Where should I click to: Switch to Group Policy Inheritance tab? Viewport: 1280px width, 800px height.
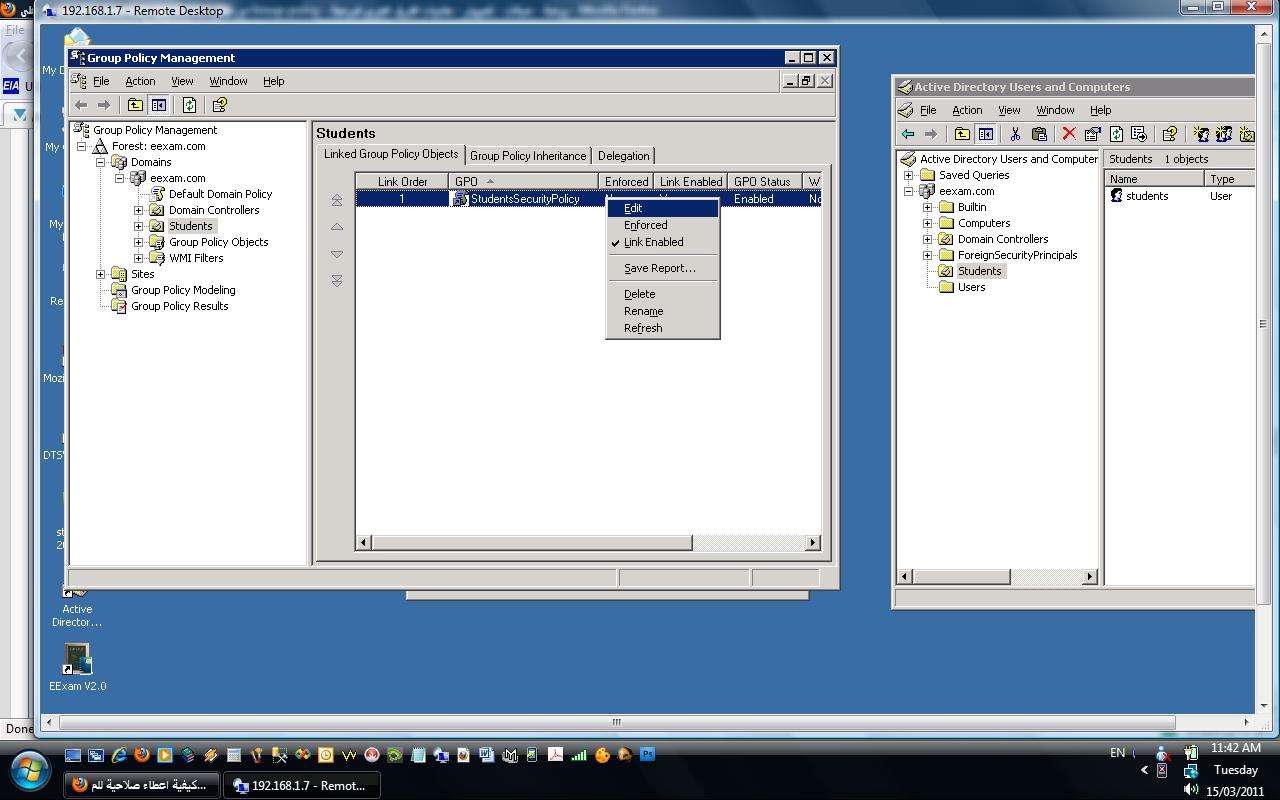[528, 156]
